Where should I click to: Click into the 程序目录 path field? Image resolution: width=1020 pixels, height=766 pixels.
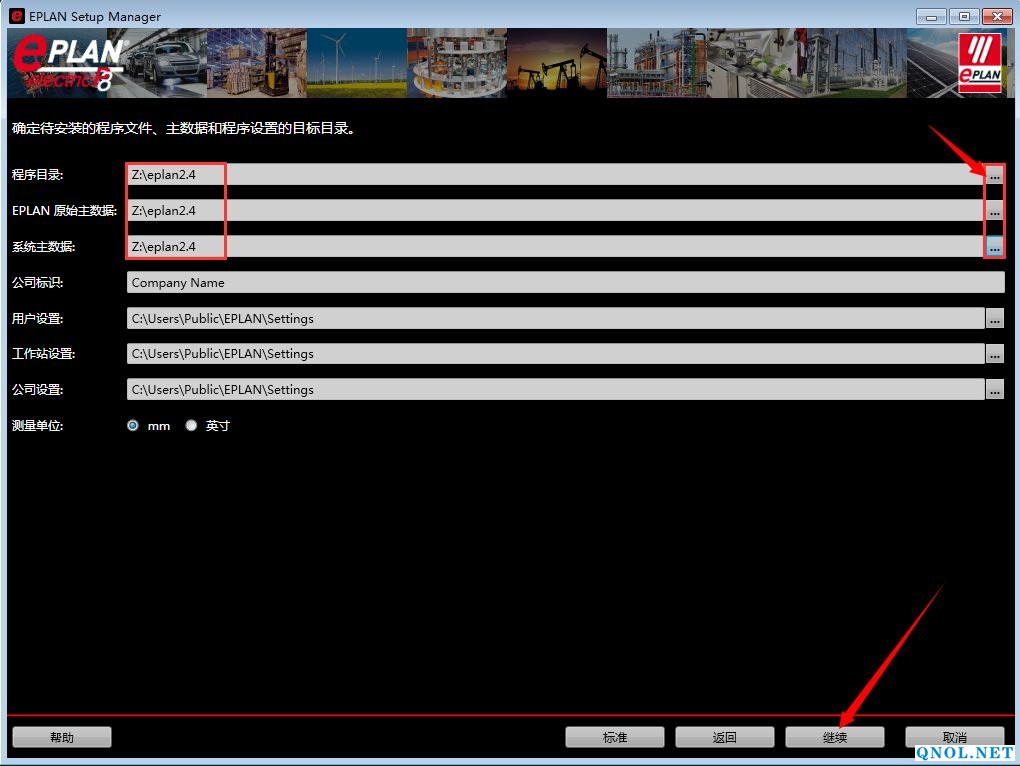(x=555, y=175)
